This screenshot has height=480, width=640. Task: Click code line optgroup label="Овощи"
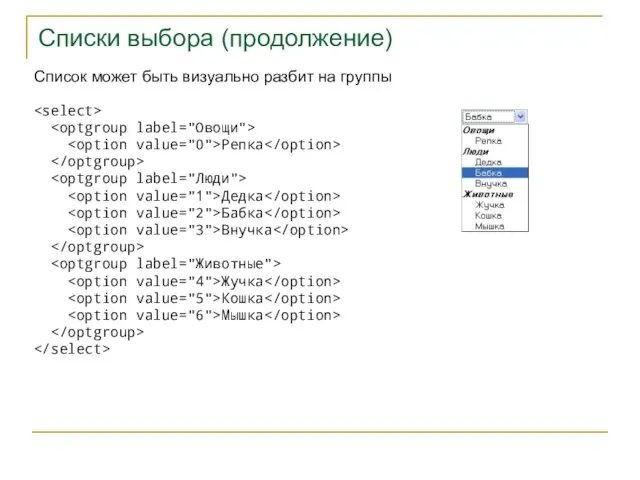[153, 128]
